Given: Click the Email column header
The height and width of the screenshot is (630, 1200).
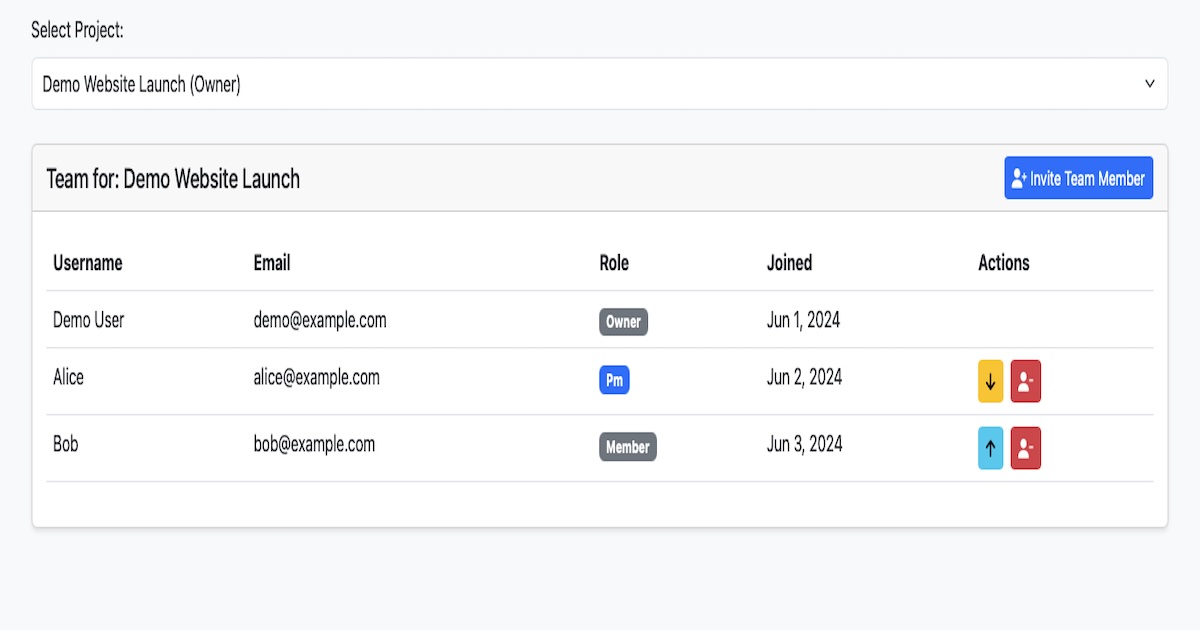Looking at the screenshot, I should tap(272, 263).
